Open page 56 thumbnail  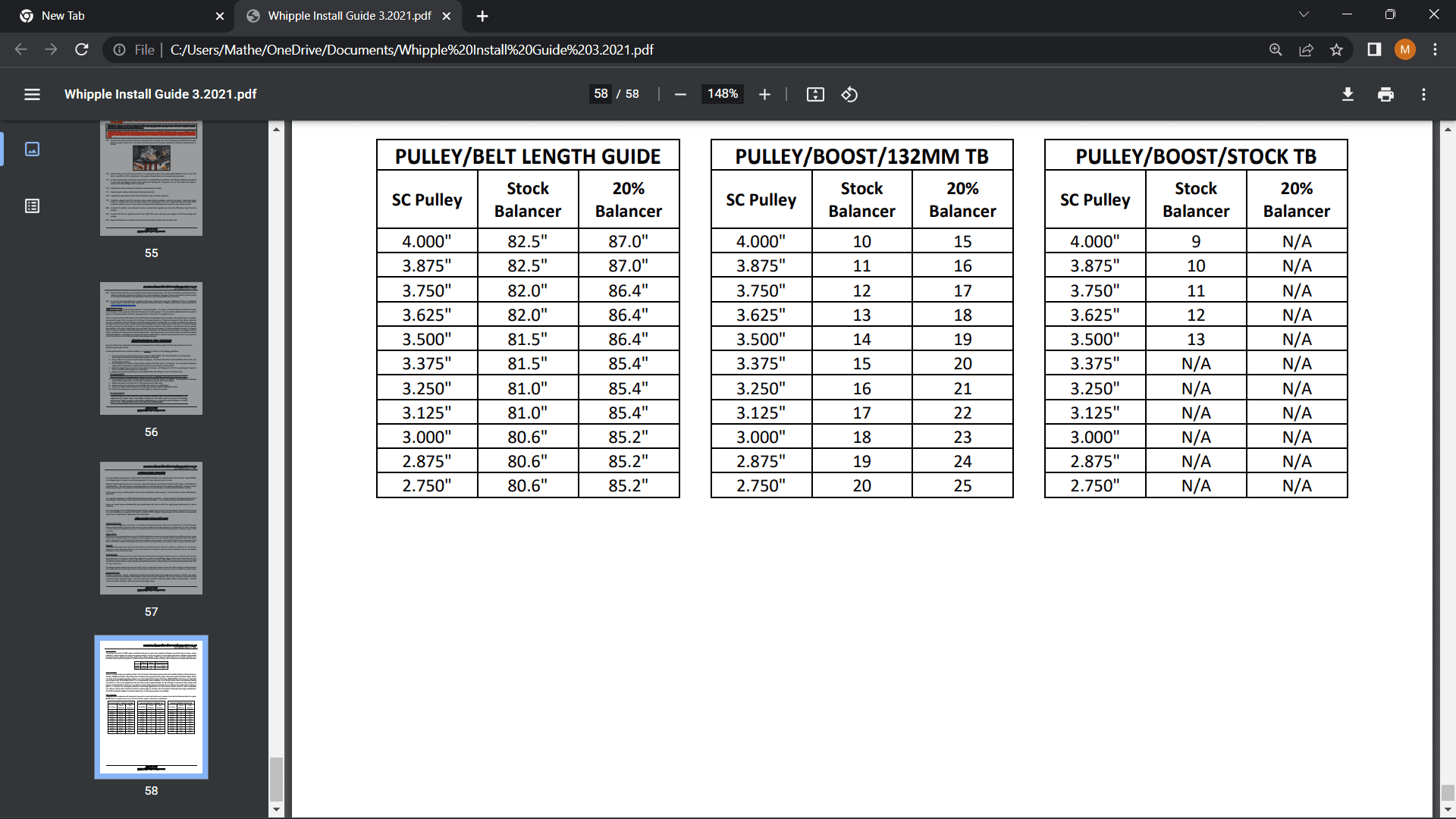[x=151, y=348]
